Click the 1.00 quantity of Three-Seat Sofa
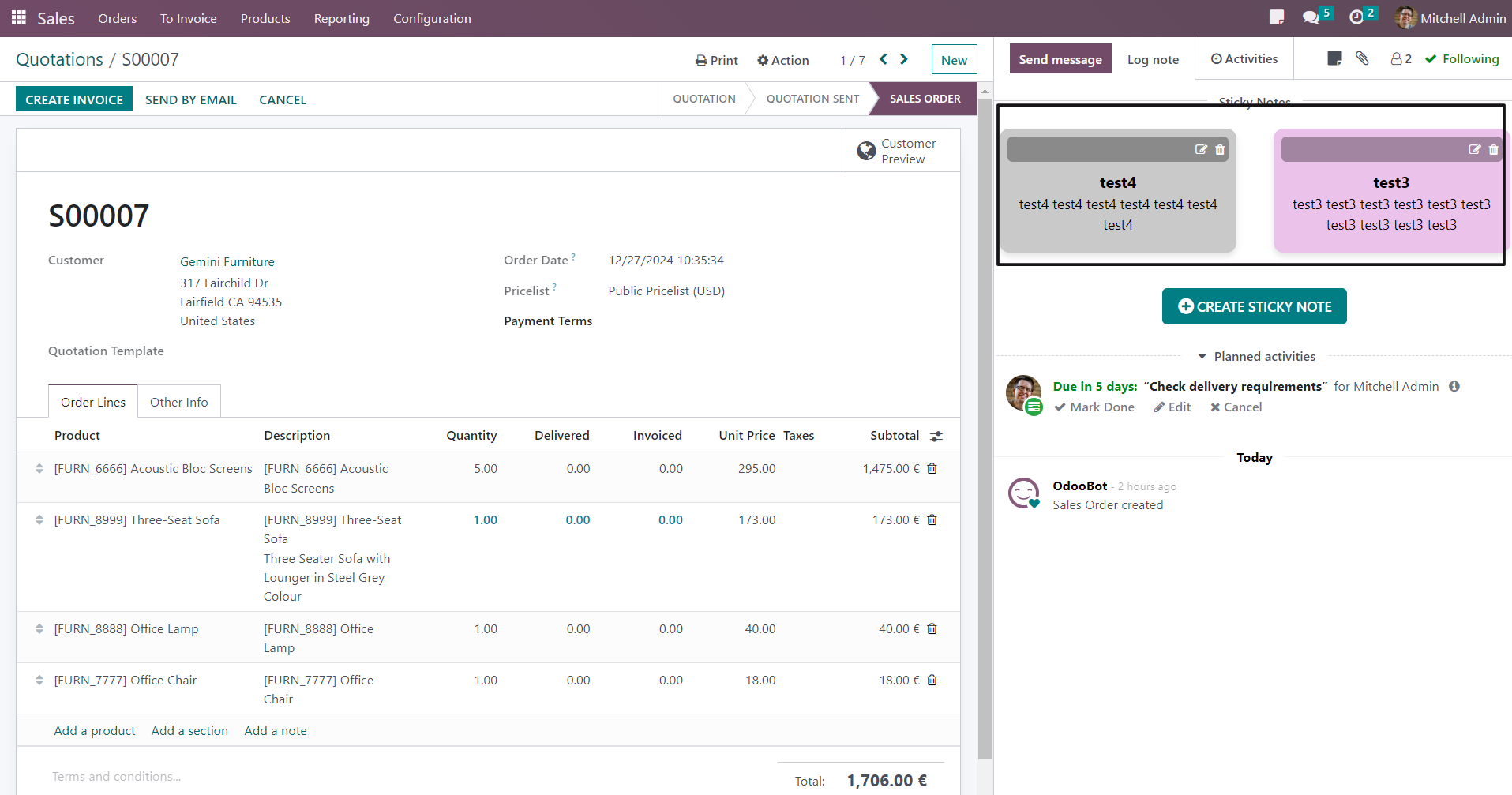 tap(486, 519)
